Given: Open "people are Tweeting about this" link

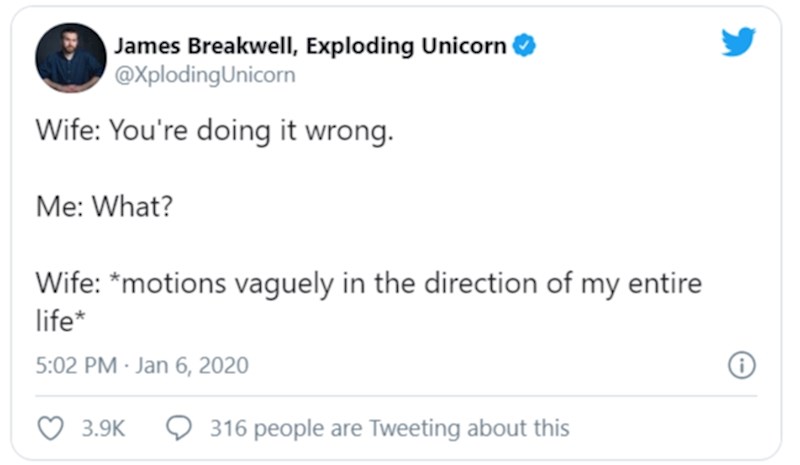Looking at the screenshot, I should coord(412,428).
